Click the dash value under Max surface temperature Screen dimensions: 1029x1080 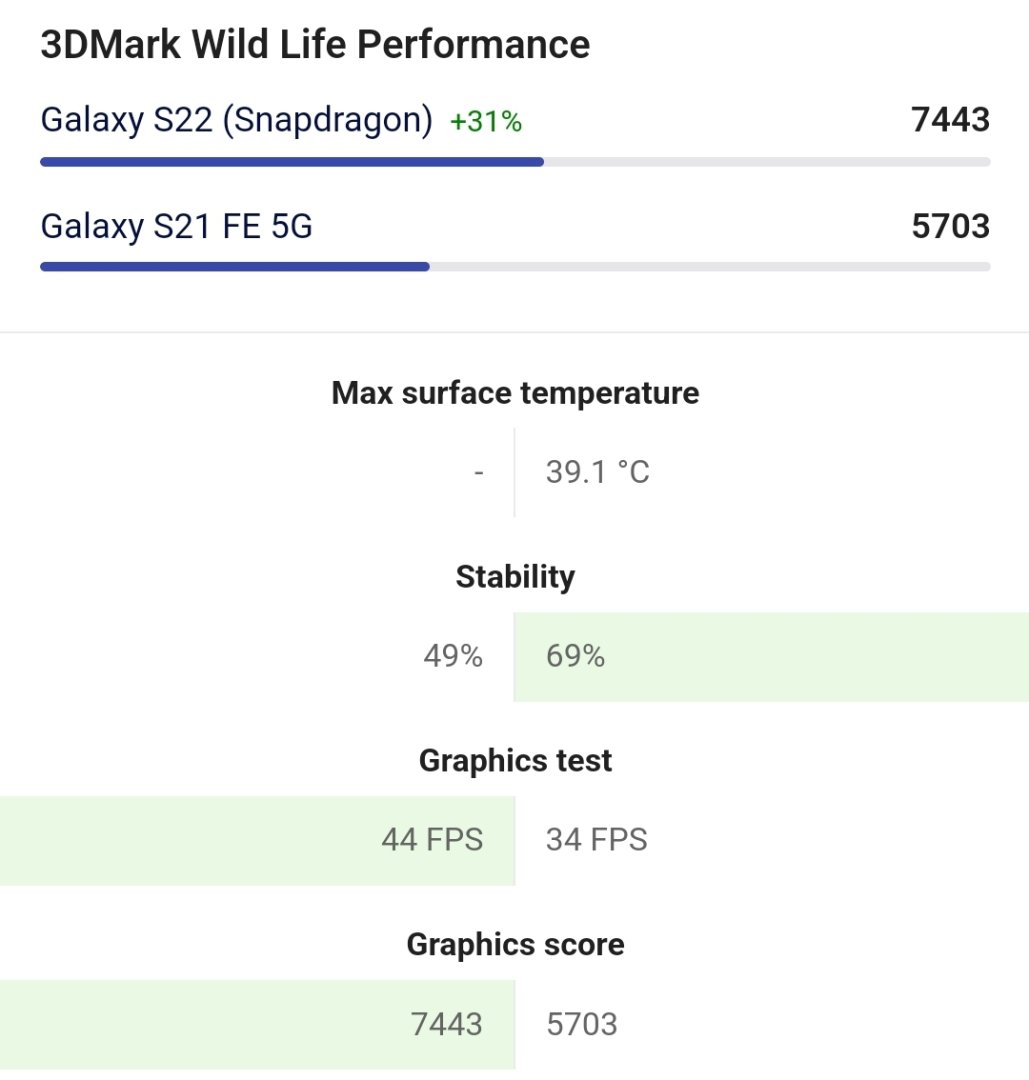point(479,472)
